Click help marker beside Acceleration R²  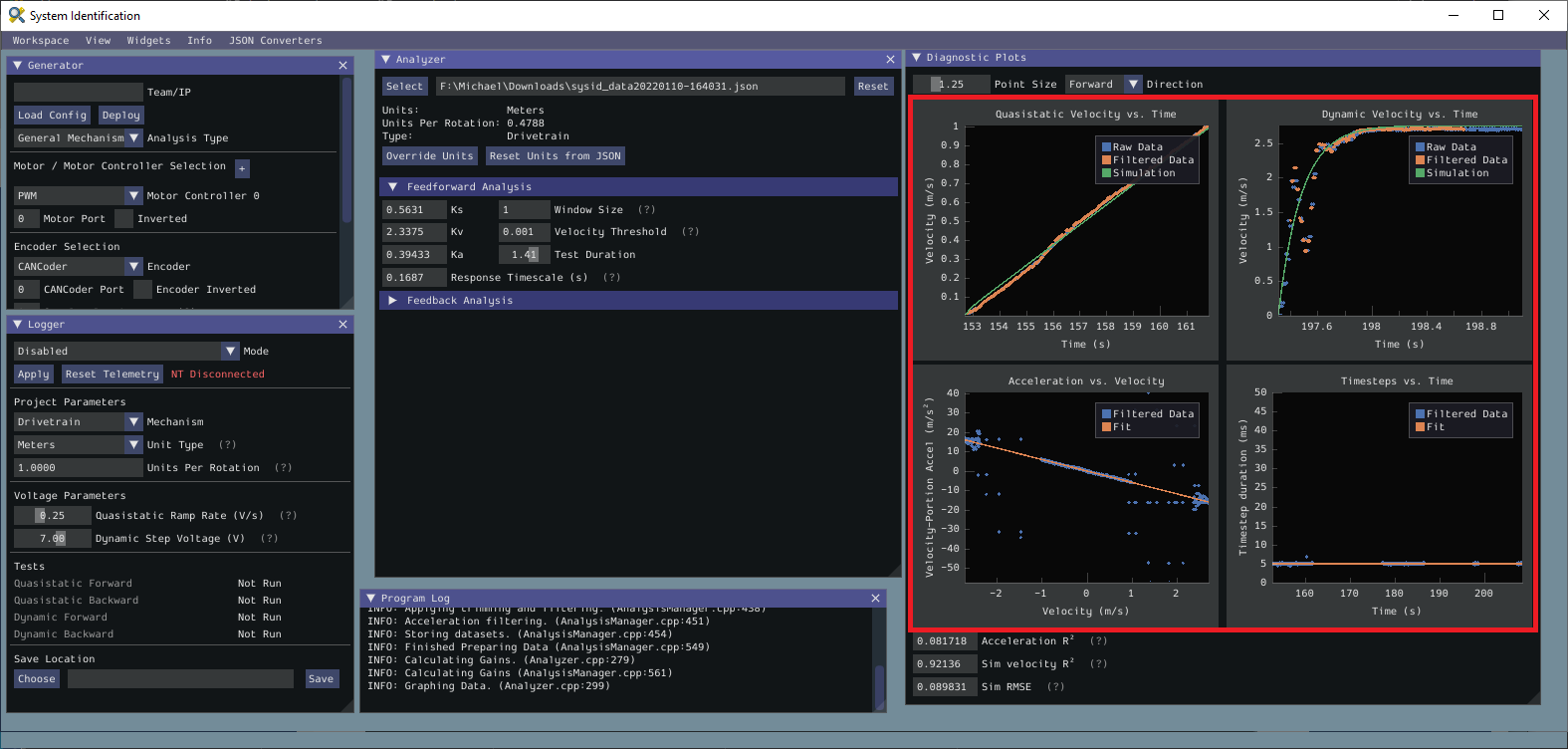click(x=1098, y=641)
